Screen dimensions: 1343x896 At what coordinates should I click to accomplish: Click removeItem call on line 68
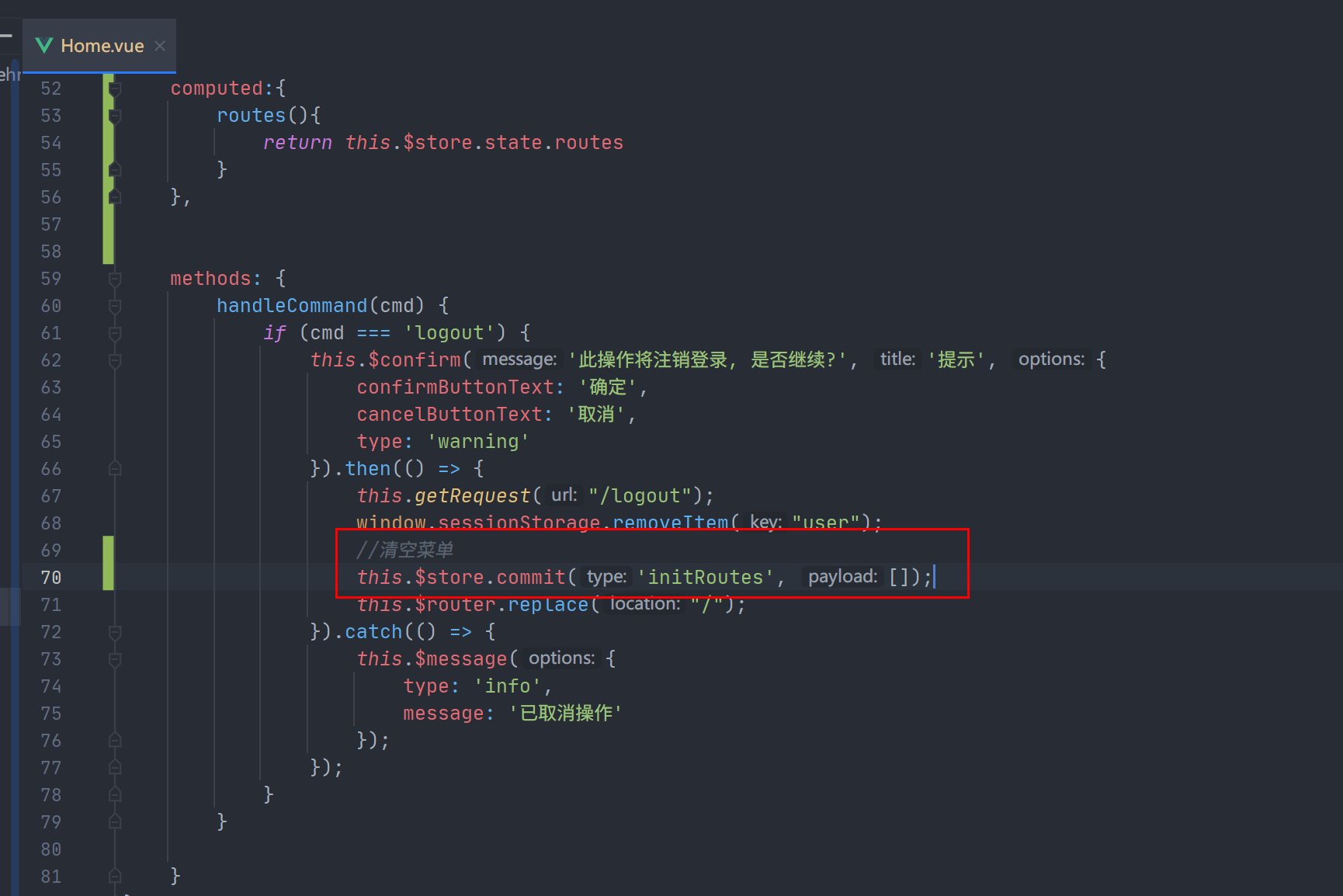click(671, 522)
